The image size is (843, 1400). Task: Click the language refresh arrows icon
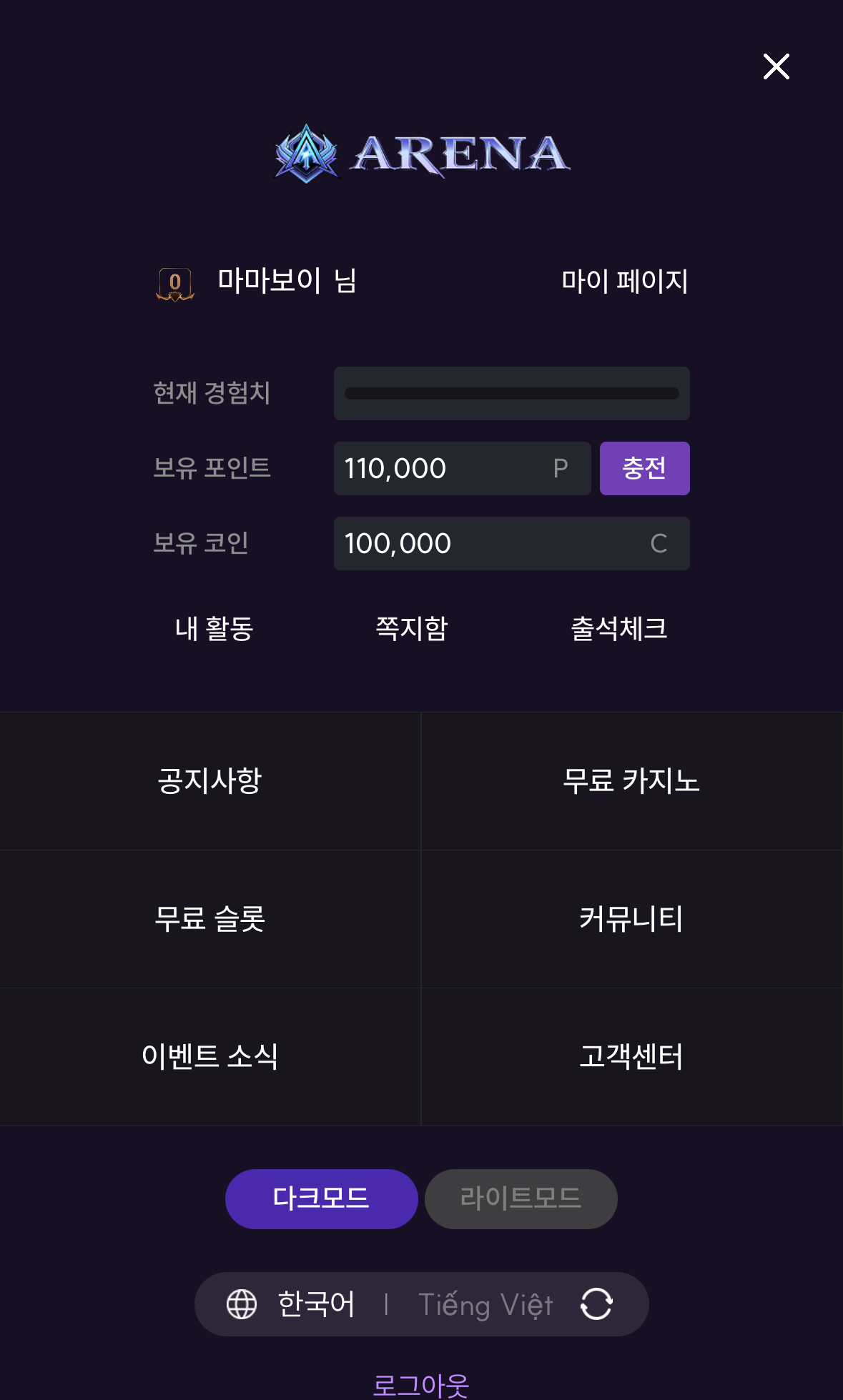point(596,1304)
